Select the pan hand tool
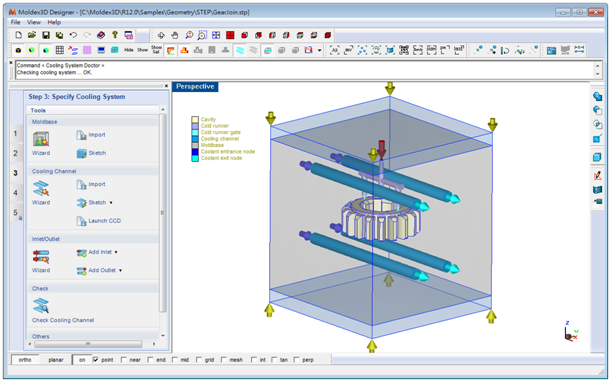This screenshot has height=382, width=611. 175,35
